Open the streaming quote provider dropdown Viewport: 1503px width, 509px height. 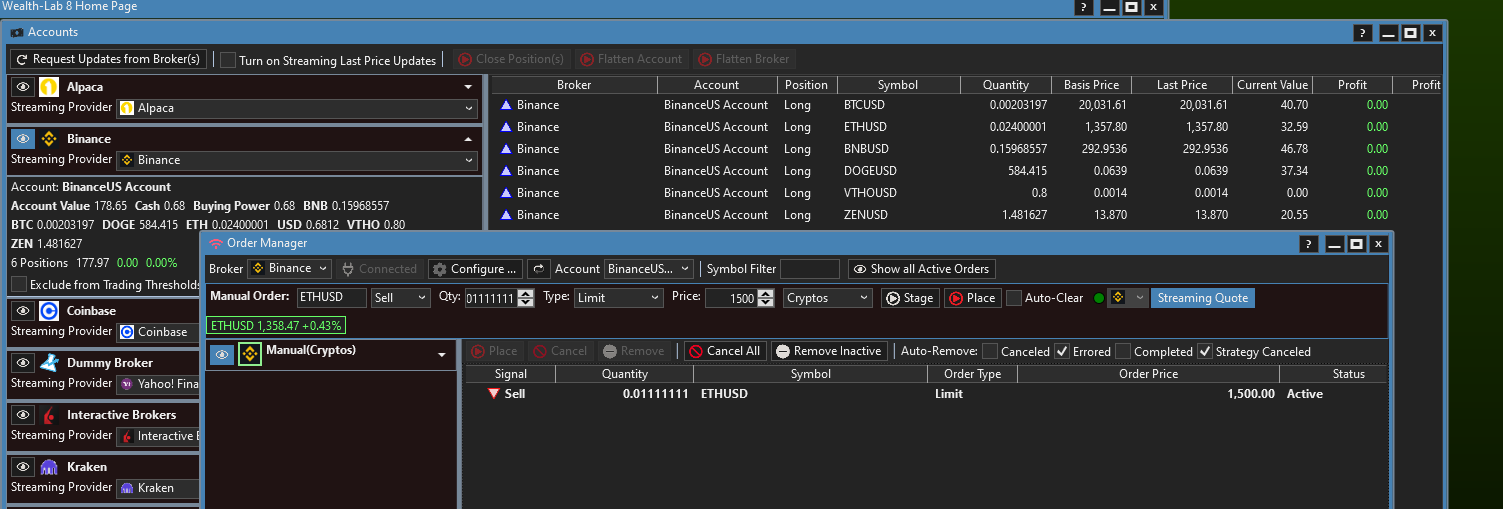[1128, 298]
